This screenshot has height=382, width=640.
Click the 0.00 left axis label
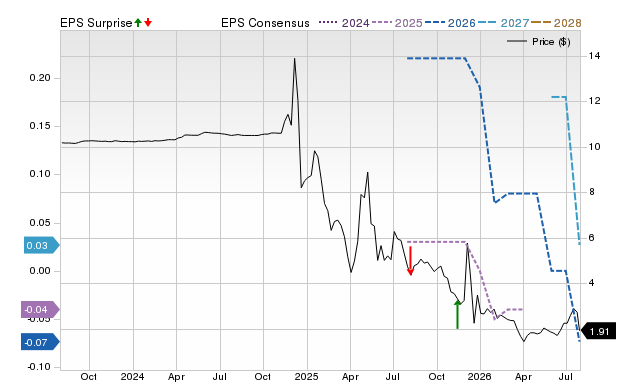40,271
